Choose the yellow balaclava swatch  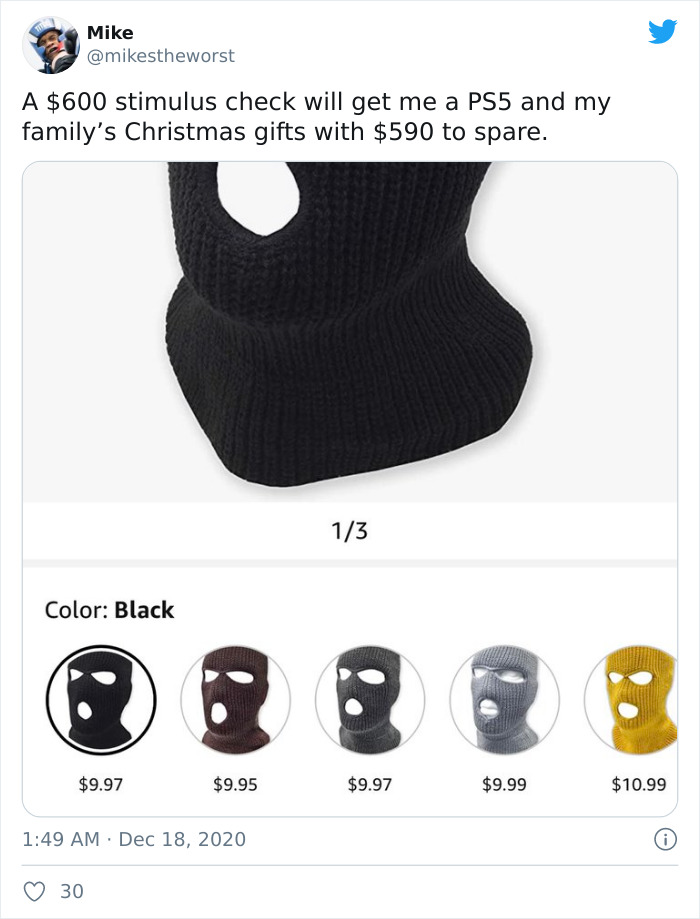point(632,700)
